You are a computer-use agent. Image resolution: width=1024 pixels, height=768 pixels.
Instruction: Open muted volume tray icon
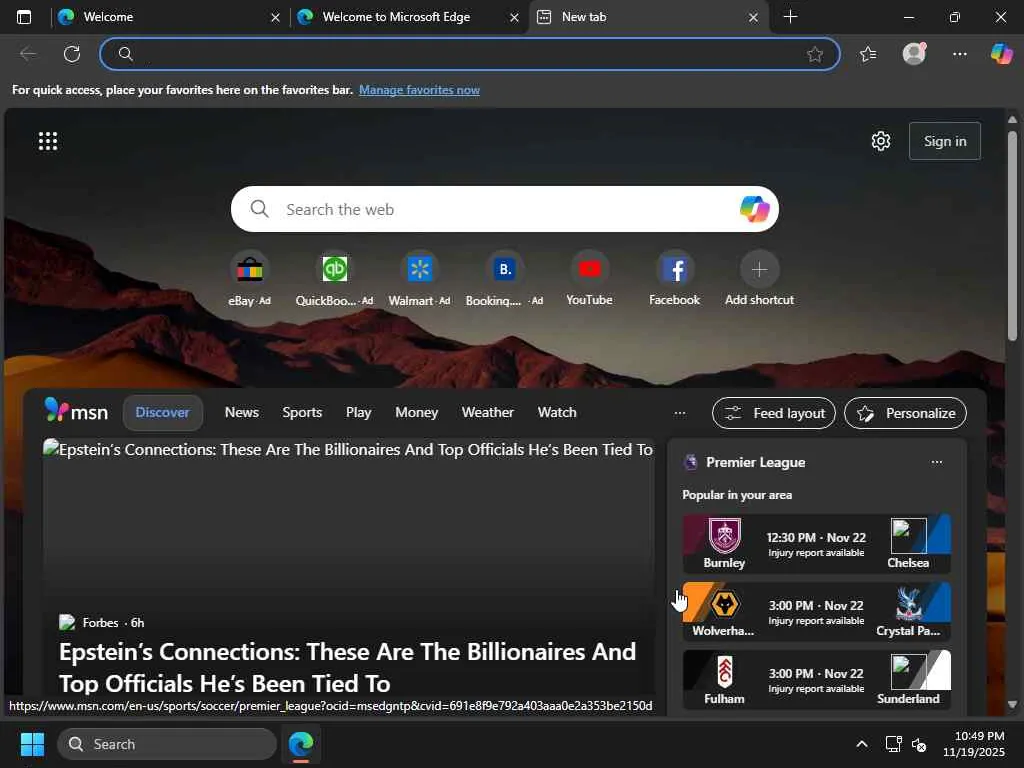[919, 744]
